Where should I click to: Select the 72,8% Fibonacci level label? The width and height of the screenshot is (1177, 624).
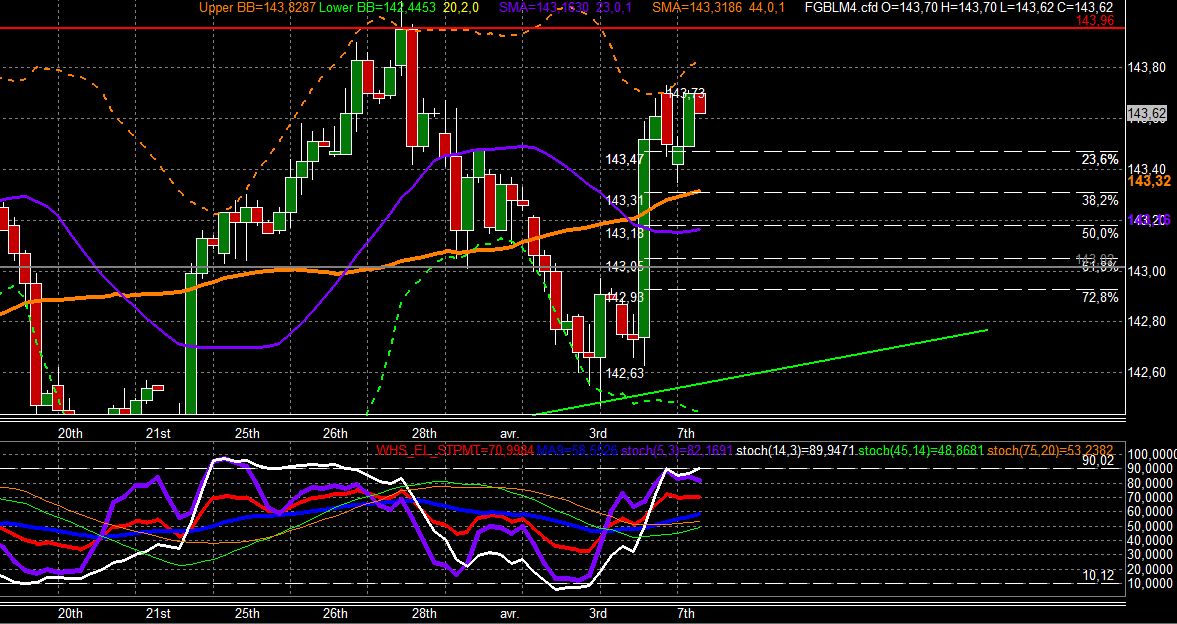[1100, 297]
